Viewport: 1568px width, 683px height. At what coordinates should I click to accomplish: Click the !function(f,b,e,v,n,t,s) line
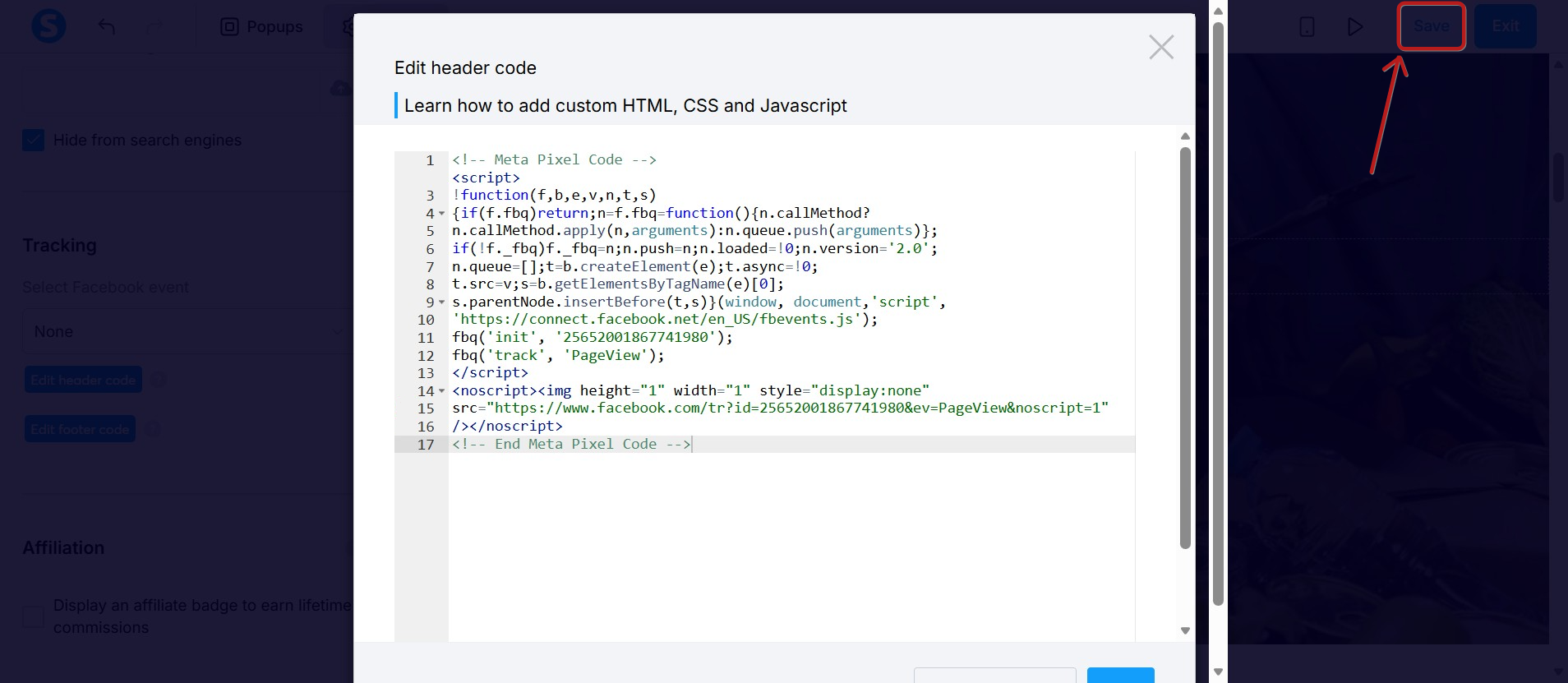(554, 195)
